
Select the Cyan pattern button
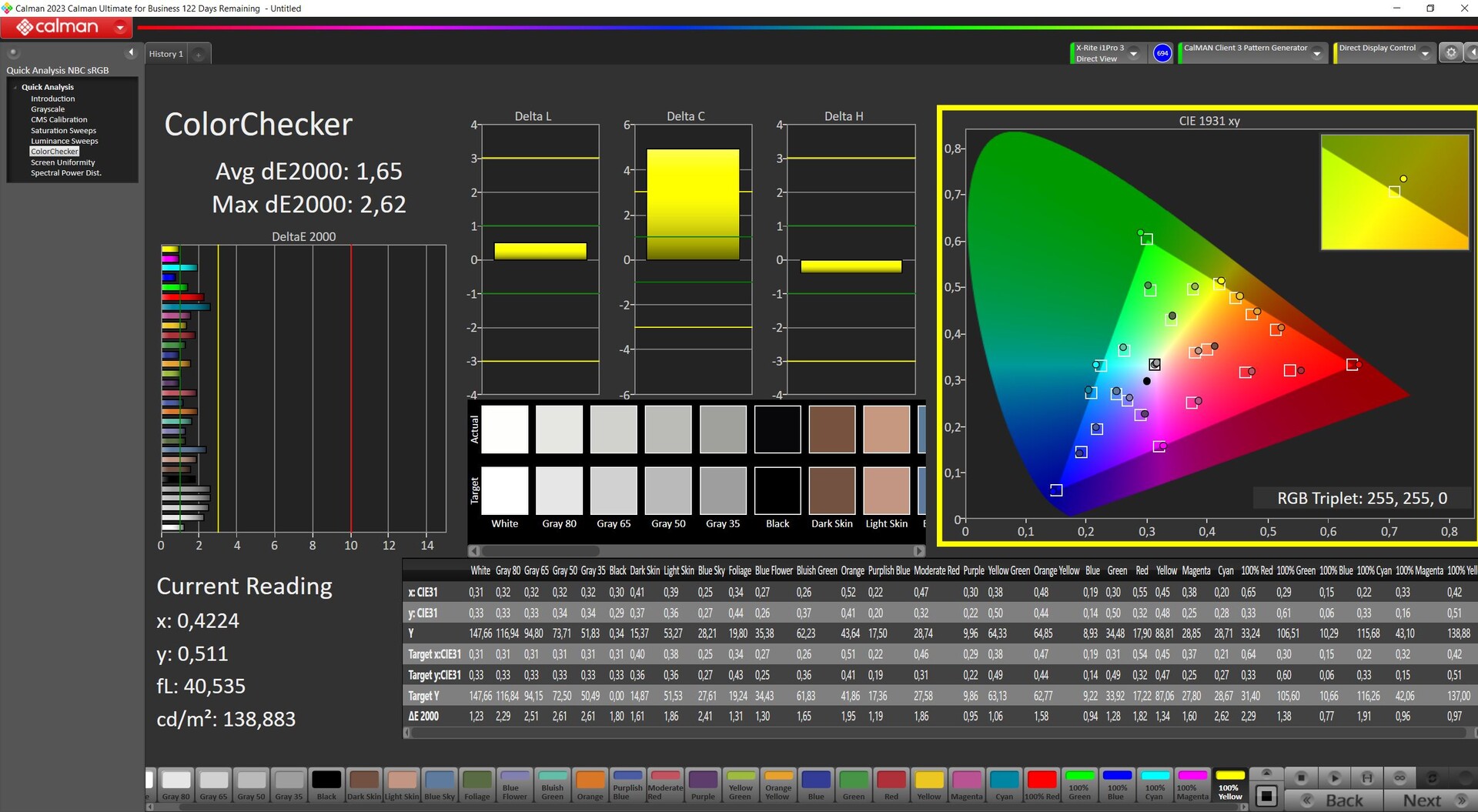1005,785
